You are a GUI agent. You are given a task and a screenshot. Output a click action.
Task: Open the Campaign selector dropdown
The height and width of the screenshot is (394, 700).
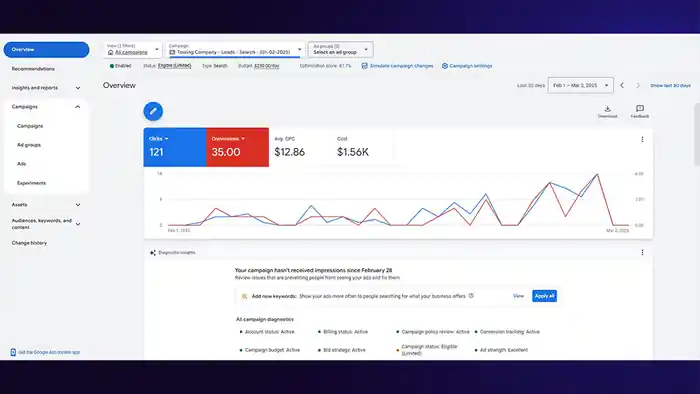click(x=235, y=50)
